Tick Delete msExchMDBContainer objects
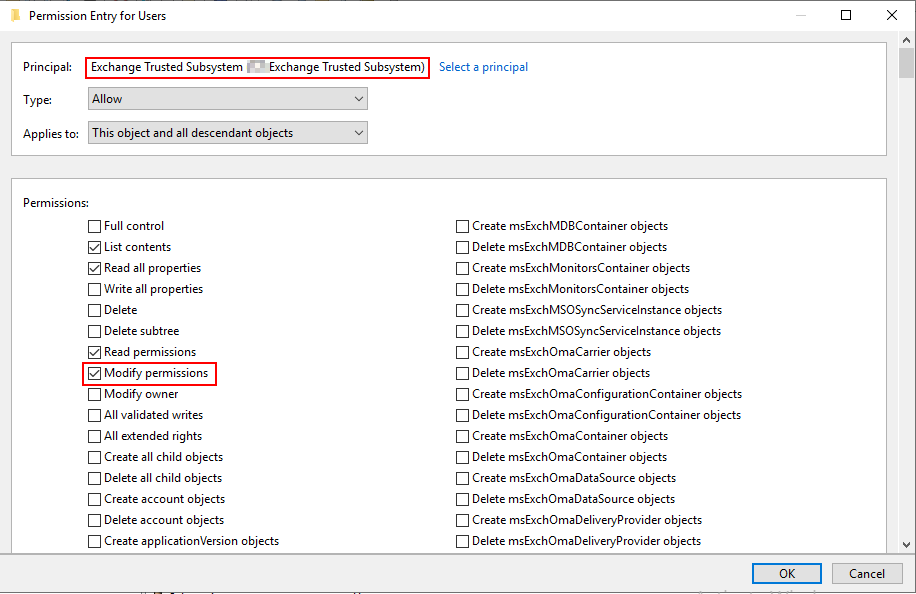This screenshot has width=916, height=594. click(462, 247)
